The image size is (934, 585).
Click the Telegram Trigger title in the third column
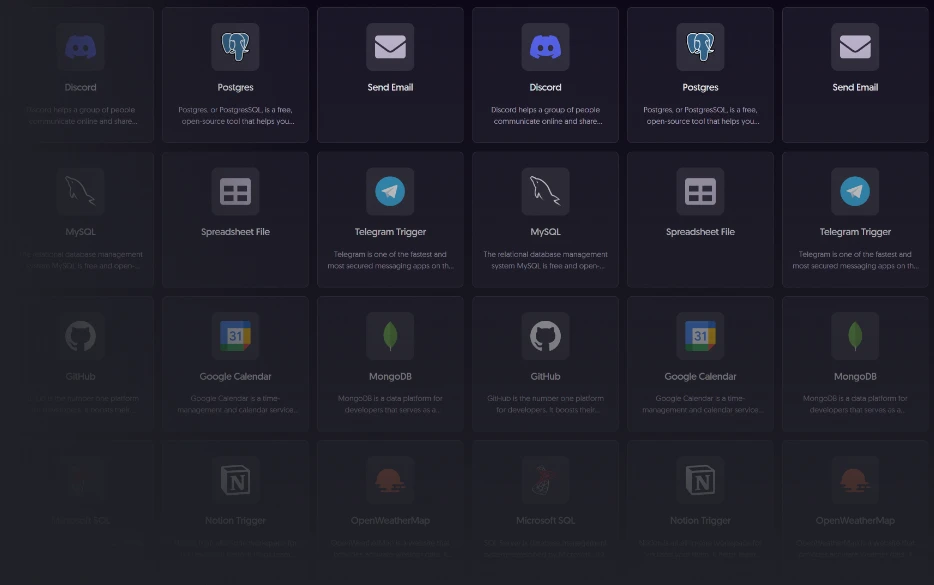point(390,232)
